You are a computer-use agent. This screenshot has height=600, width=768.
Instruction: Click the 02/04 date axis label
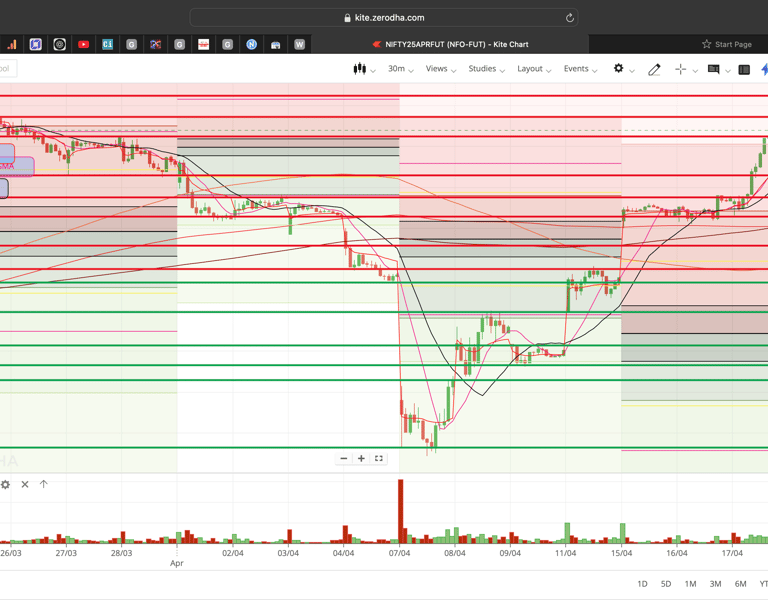(233, 553)
